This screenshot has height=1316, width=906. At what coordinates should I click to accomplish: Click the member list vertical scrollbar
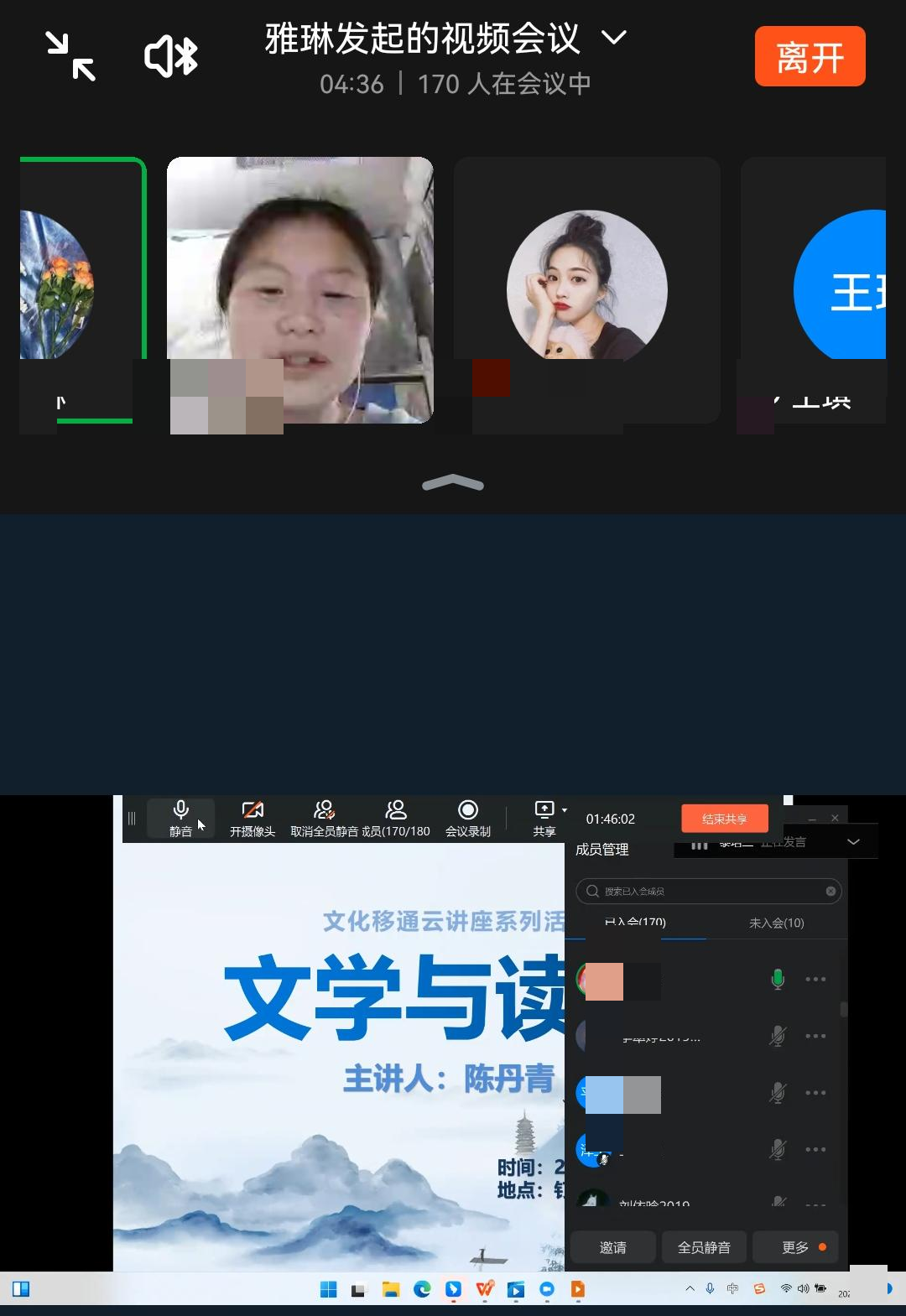point(843,1009)
